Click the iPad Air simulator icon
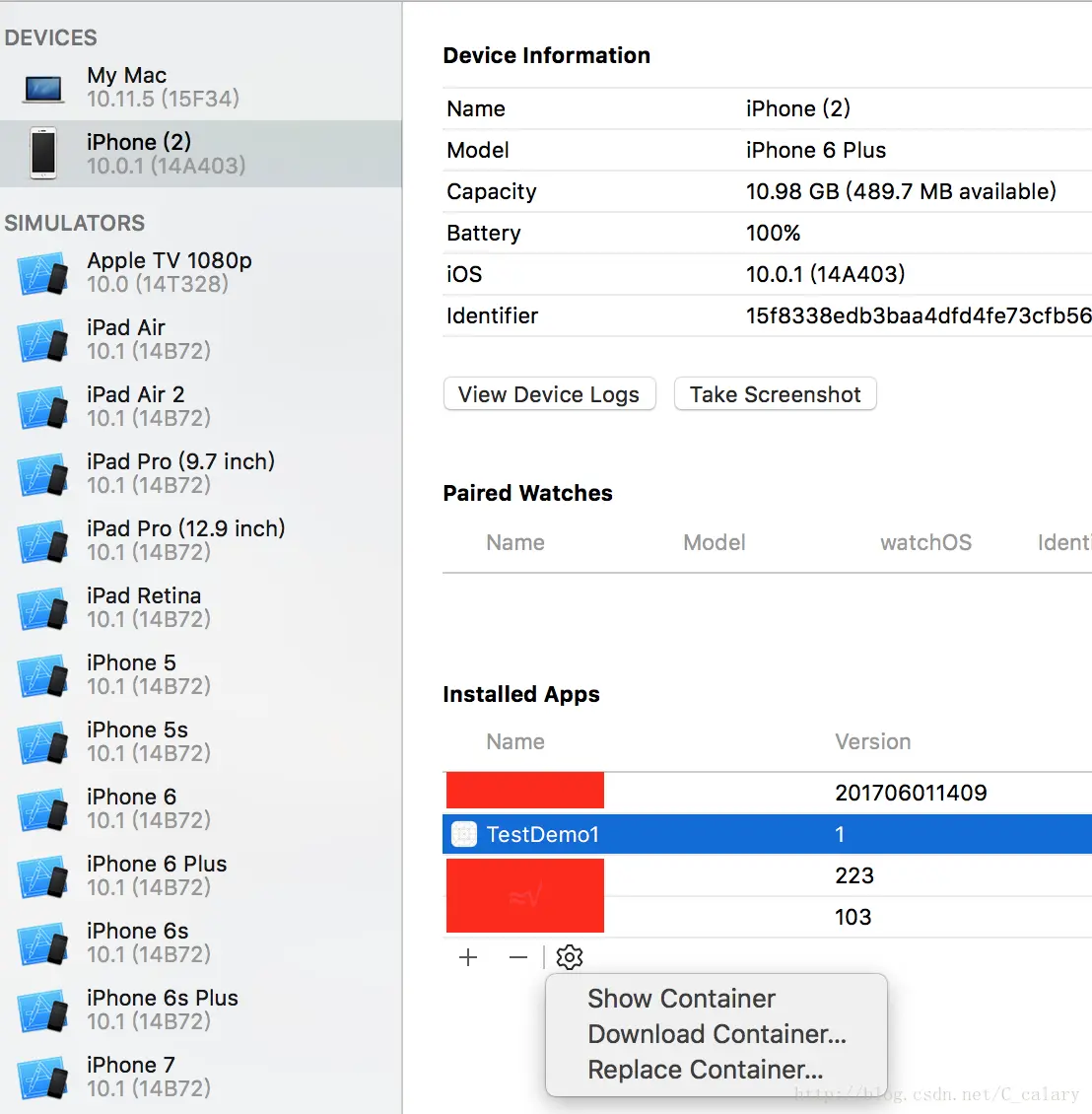This screenshot has width=1092, height=1114. click(43, 339)
